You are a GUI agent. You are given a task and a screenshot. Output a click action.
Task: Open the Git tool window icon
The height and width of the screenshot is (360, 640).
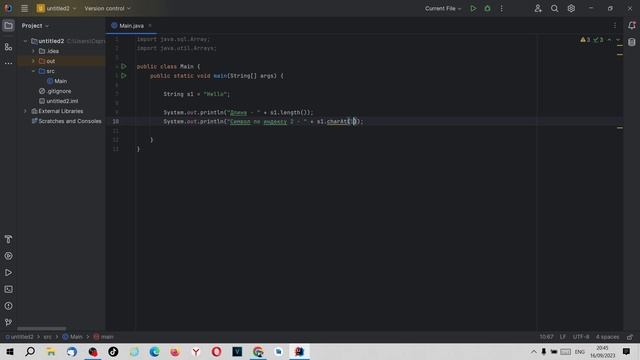click(8, 322)
